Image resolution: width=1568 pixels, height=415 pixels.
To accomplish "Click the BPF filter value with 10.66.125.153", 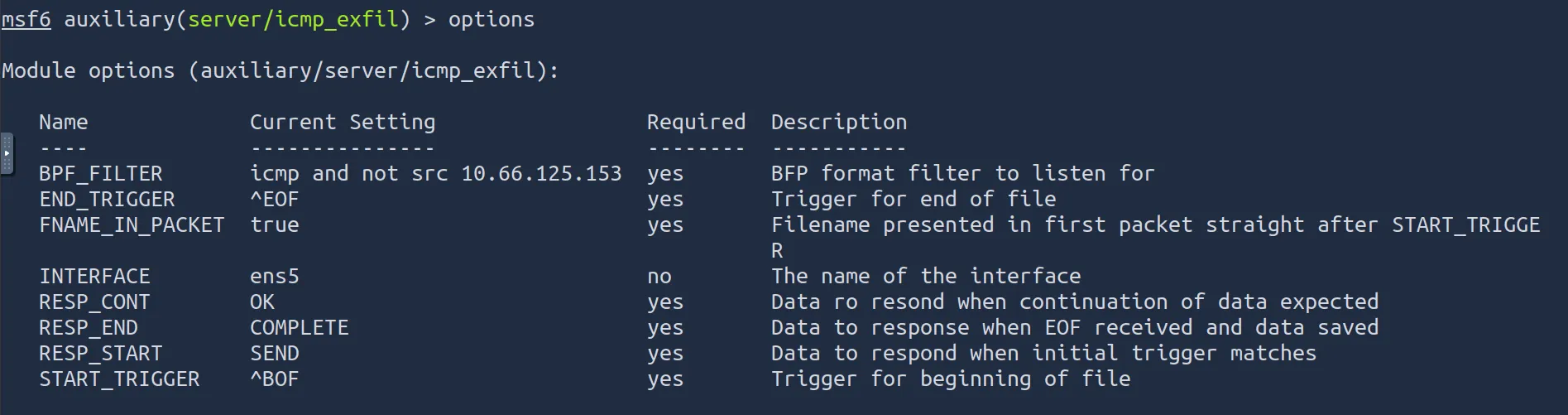I will pyautogui.click(x=436, y=173).
